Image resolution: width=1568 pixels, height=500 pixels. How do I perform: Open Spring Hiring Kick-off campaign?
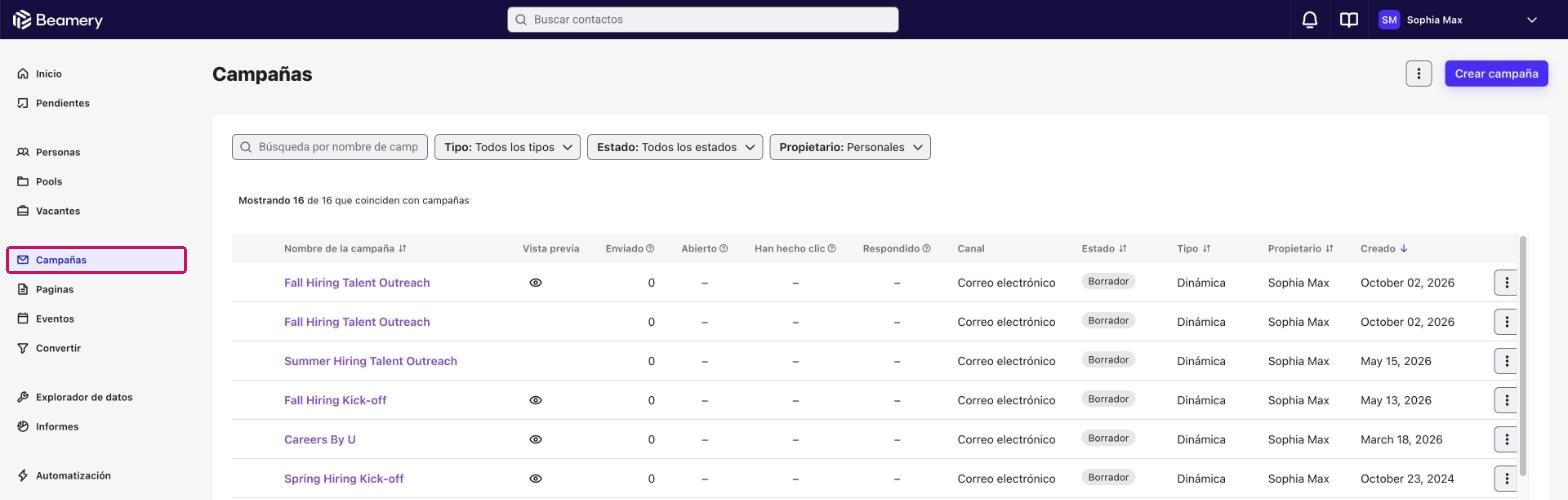[x=344, y=479]
